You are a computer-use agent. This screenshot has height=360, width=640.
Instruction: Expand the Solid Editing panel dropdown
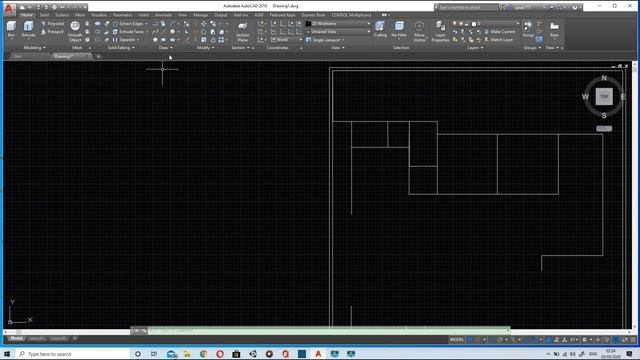coord(121,48)
